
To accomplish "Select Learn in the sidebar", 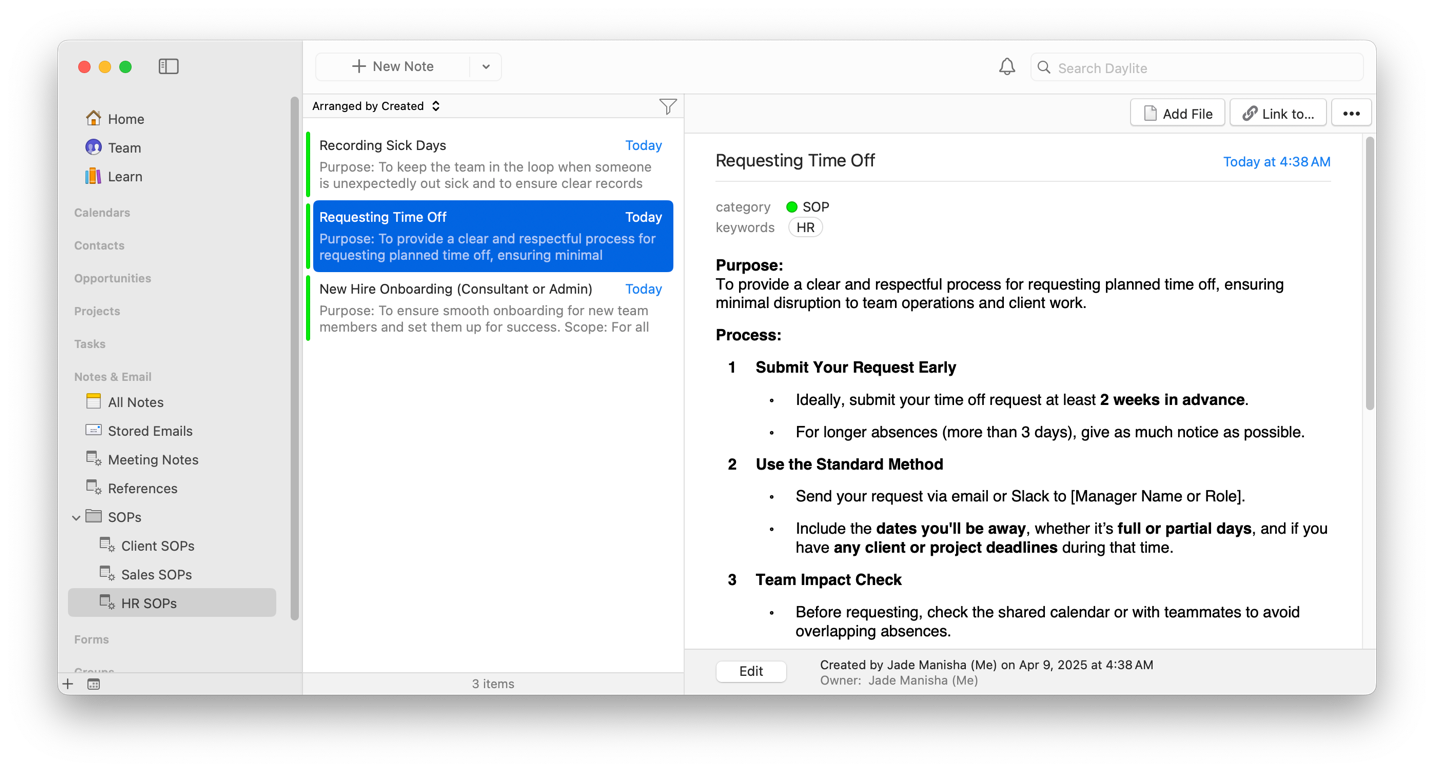I will pyautogui.click(x=125, y=177).
